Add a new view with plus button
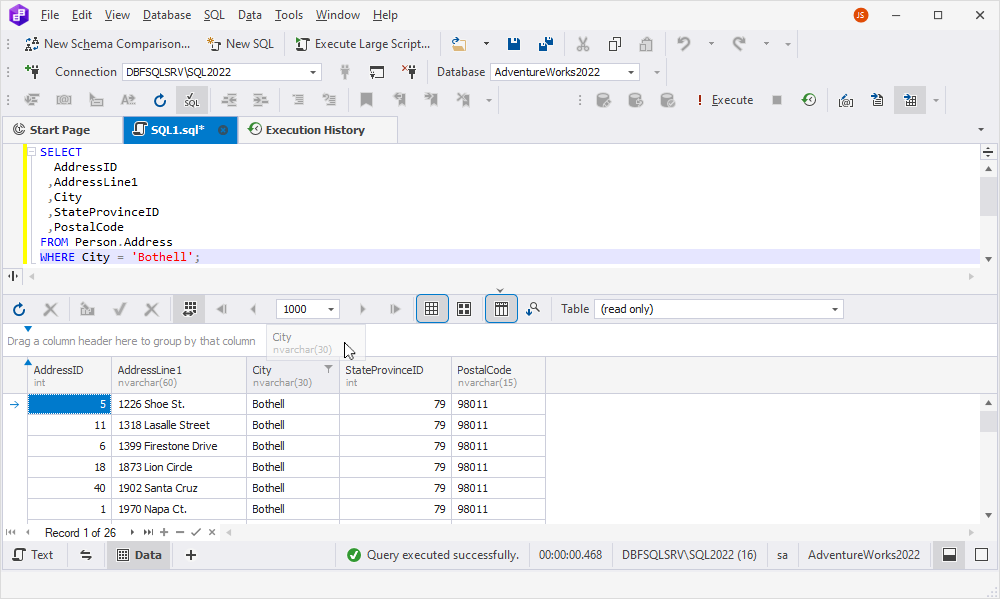The image size is (1000, 599). point(191,555)
